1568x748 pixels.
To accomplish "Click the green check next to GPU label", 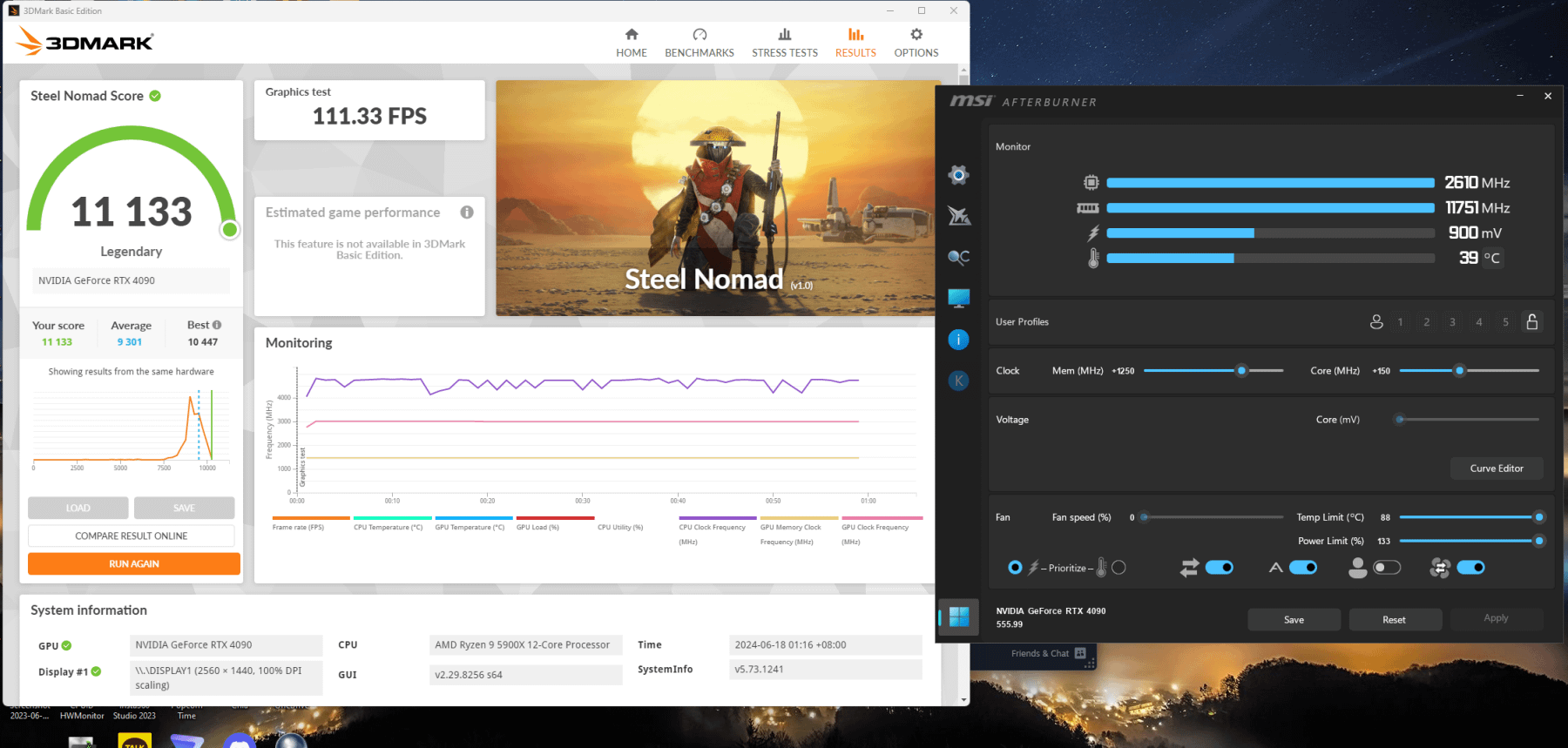I will 67,646.
